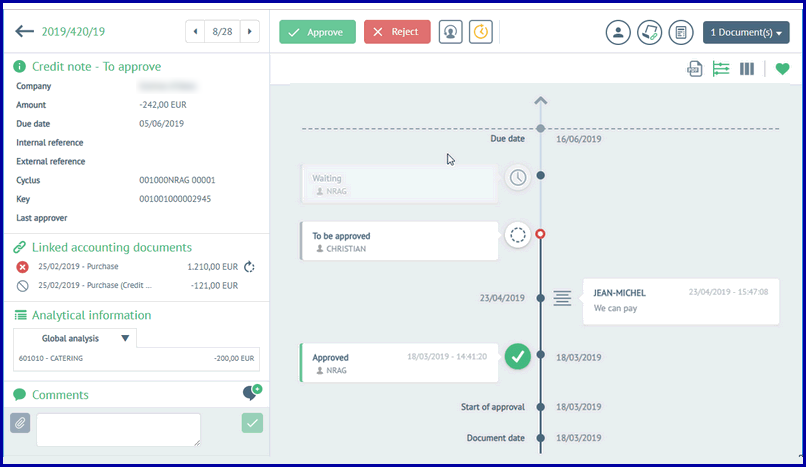Click inside the comment text box
The height and width of the screenshot is (467, 806).
(x=118, y=429)
